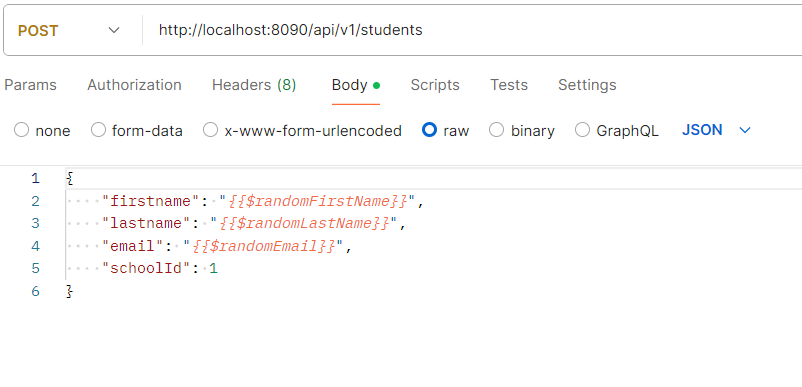The image size is (802, 387).
Task: Switch to the Authorization tab
Action: (134, 85)
